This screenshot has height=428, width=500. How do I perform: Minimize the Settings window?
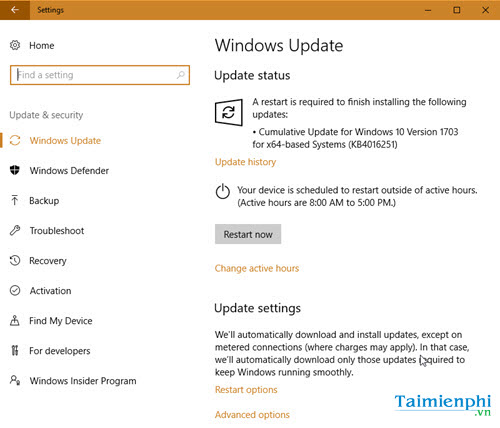(428, 10)
